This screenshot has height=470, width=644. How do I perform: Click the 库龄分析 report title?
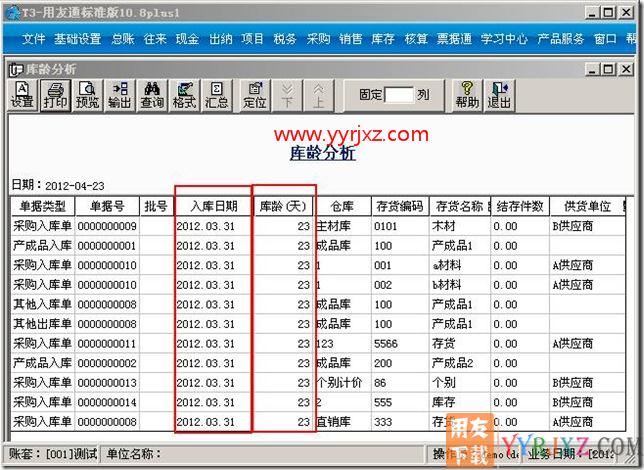click(322, 153)
